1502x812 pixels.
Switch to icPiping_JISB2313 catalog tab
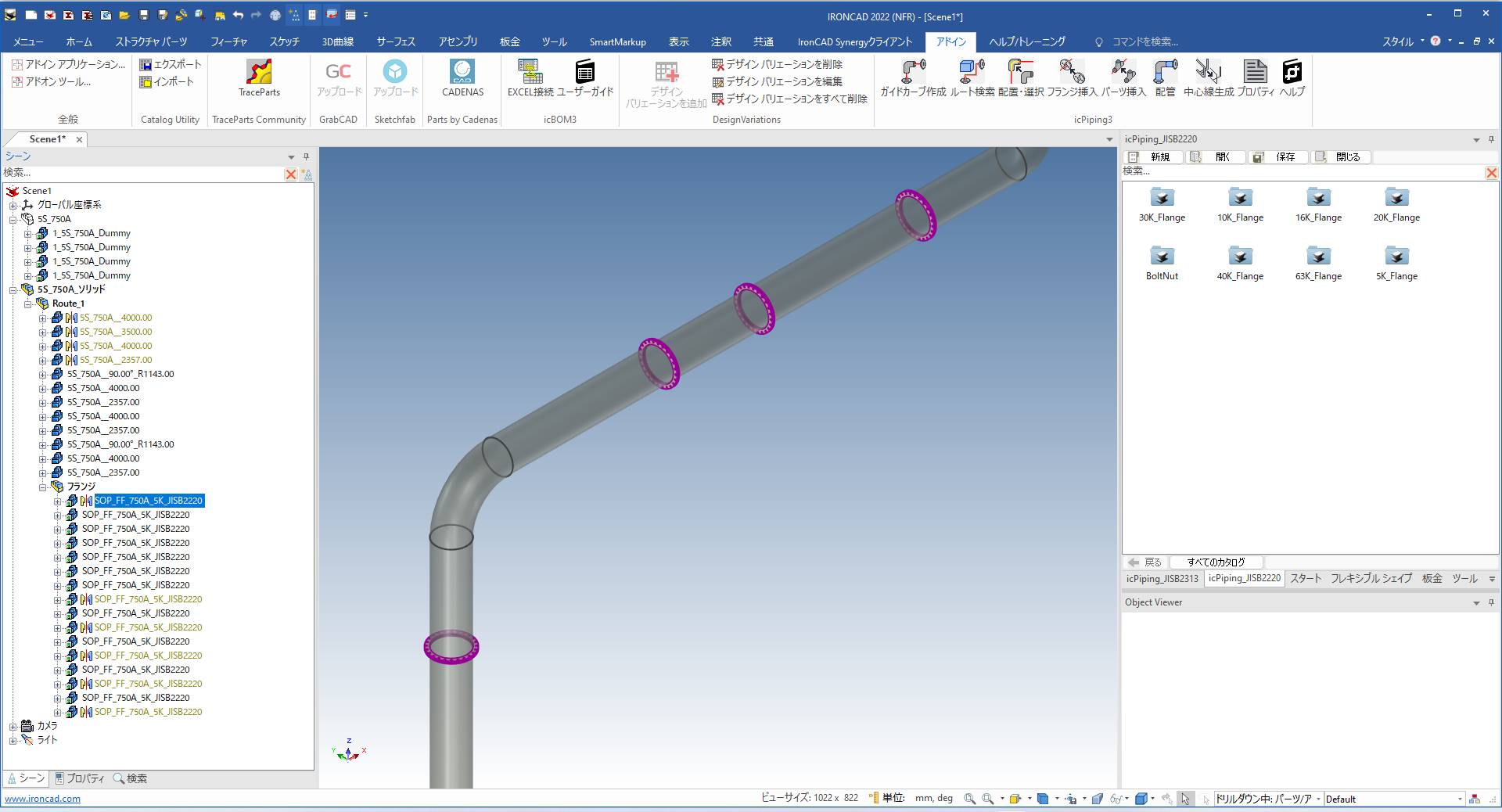1162,579
